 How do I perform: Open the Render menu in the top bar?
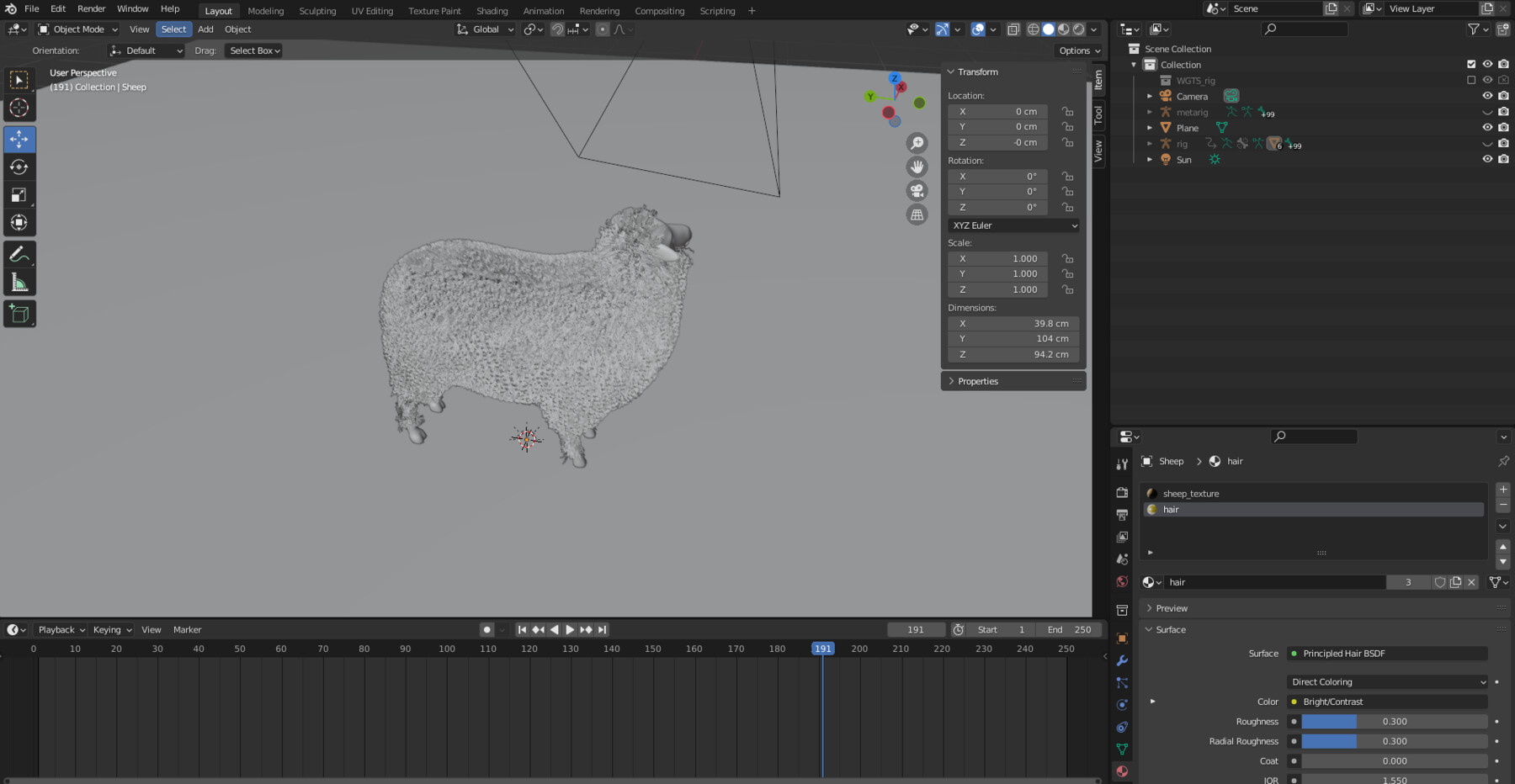click(92, 9)
